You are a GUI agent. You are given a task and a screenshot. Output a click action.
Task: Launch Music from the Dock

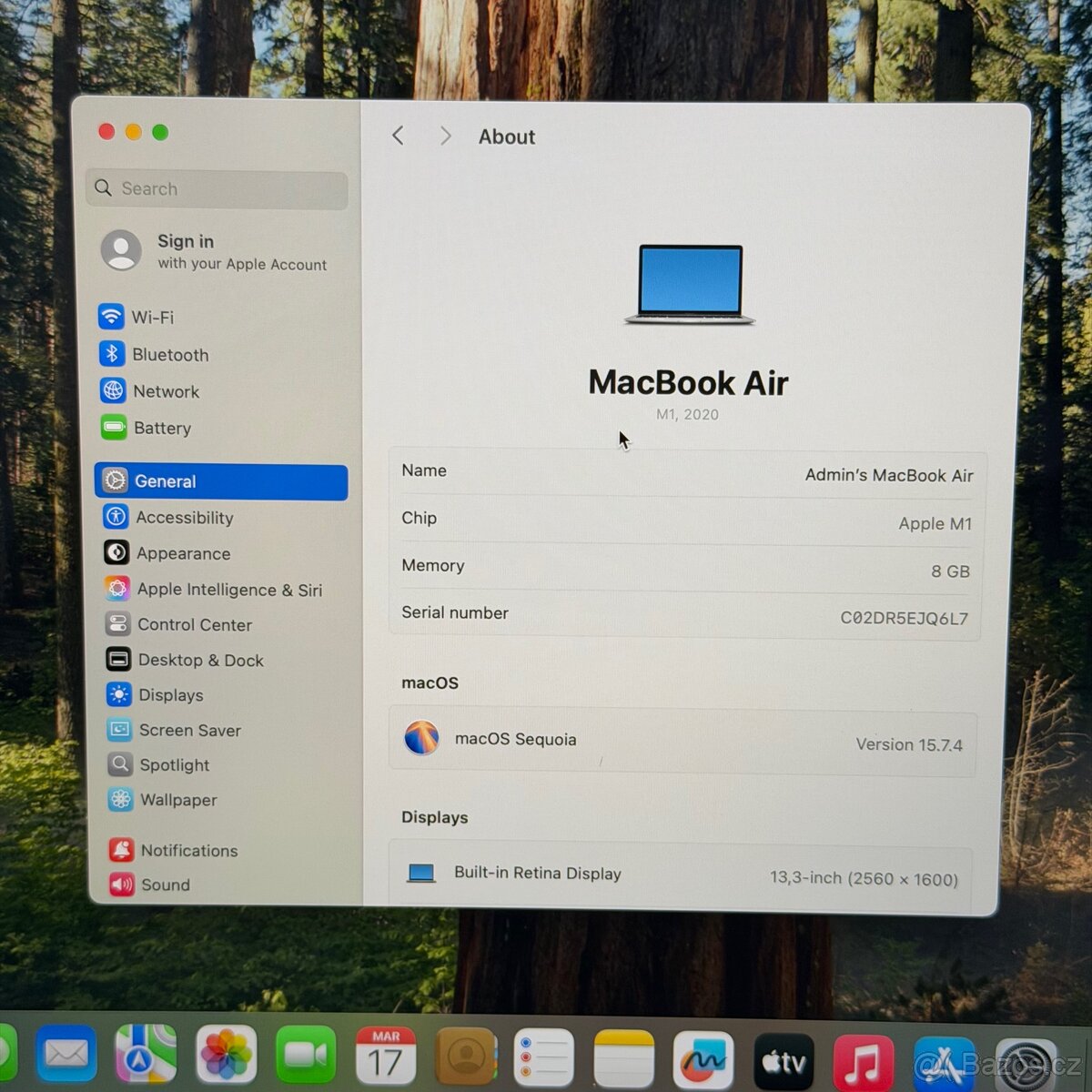pos(864,1063)
